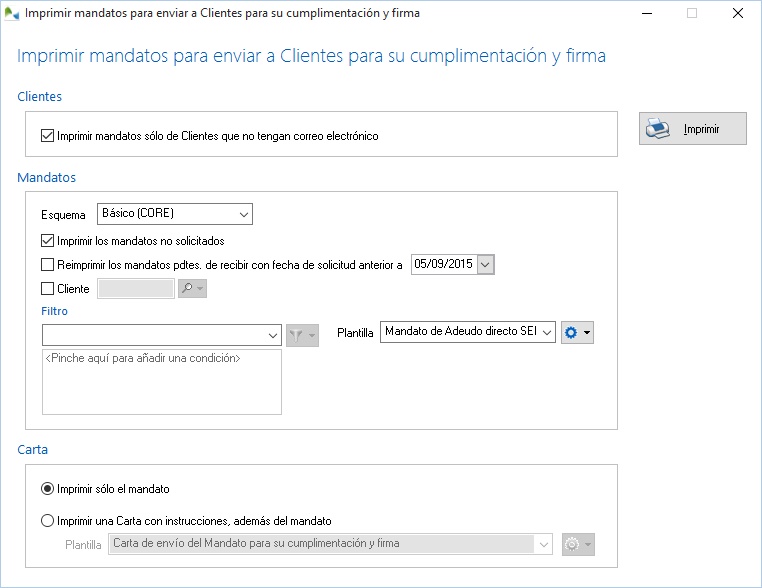This screenshot has width=762, height=588.
Task: Enable 'Reimprimir los mandatos pdtes.' checkbox
Action: 48,265
